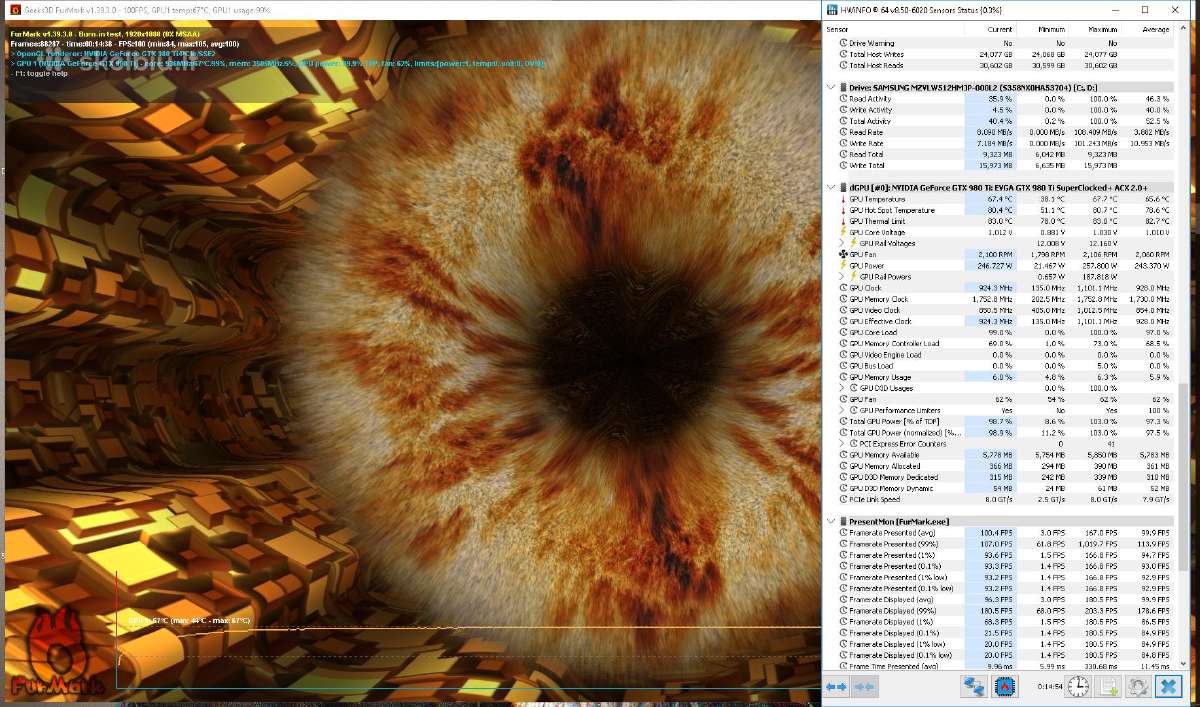Collapse the dGPU GeForce GTX 980 Ti group
The height and width of the screenshot is (707, 1200).
click(830, 187)
